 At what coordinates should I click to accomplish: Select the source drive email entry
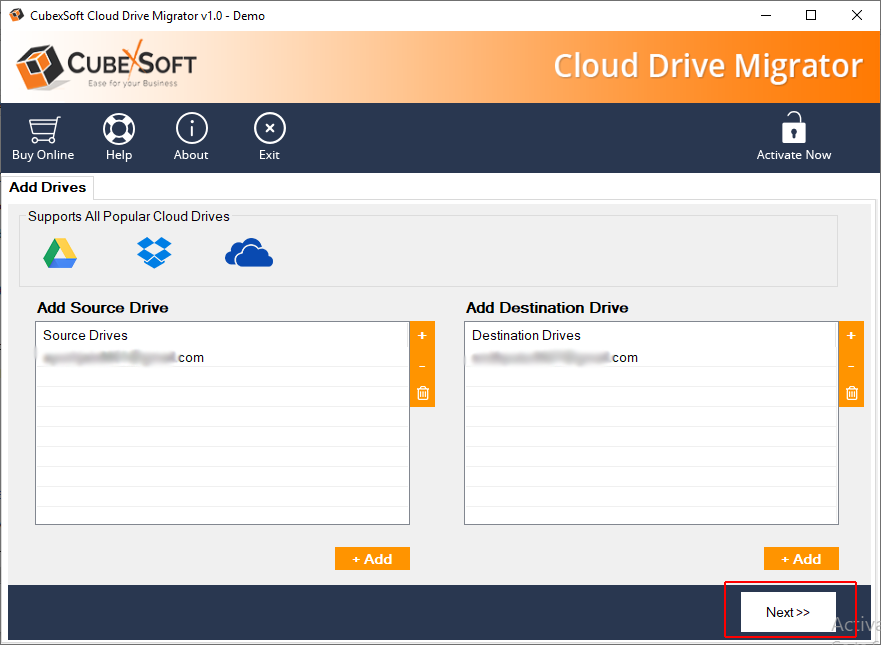coord(123,358)
